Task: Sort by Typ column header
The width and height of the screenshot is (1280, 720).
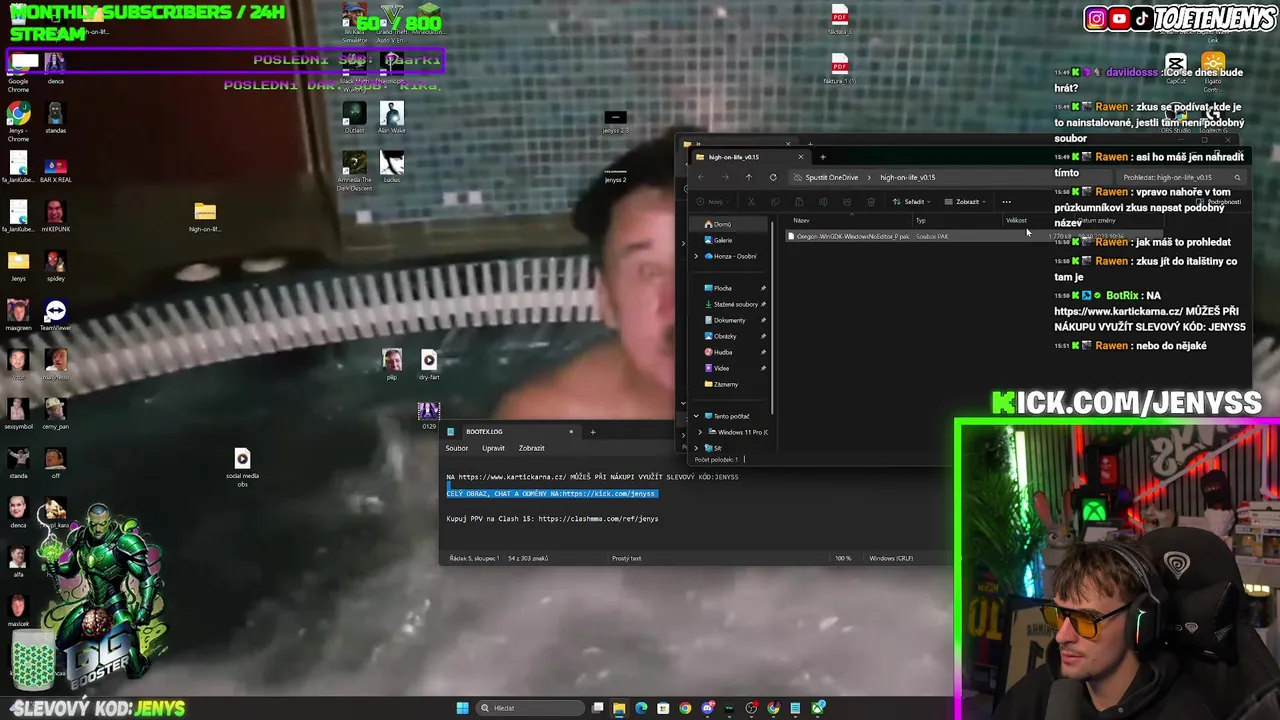Action: point(921,220)
